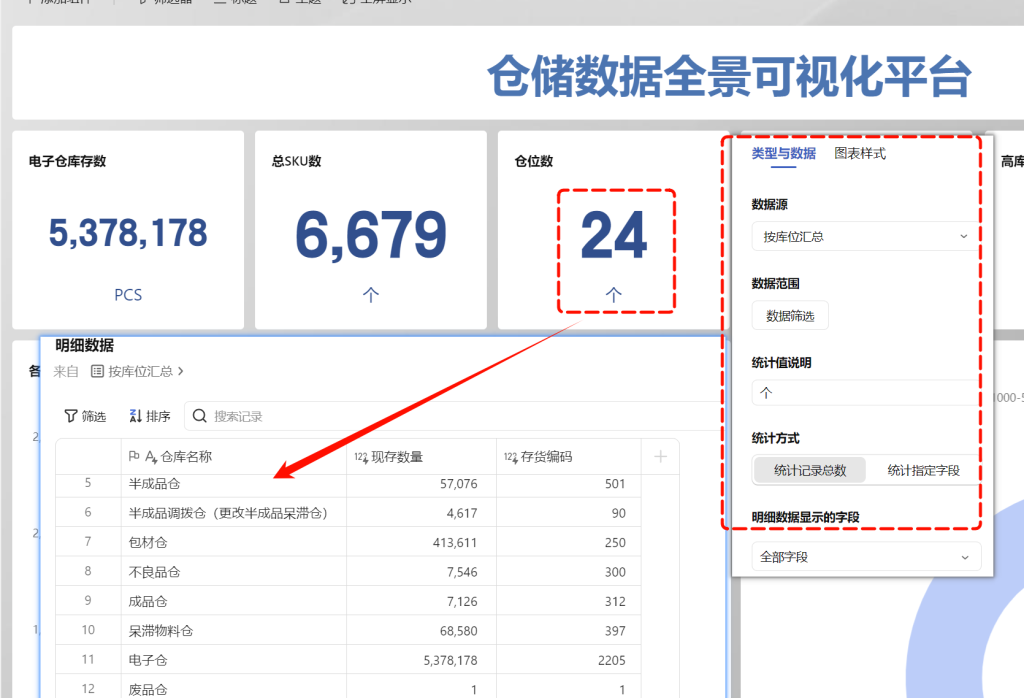Click the 筛选 button in detail panel
The width and height of the screenshot is (1024, 698).
coord(86,416)
